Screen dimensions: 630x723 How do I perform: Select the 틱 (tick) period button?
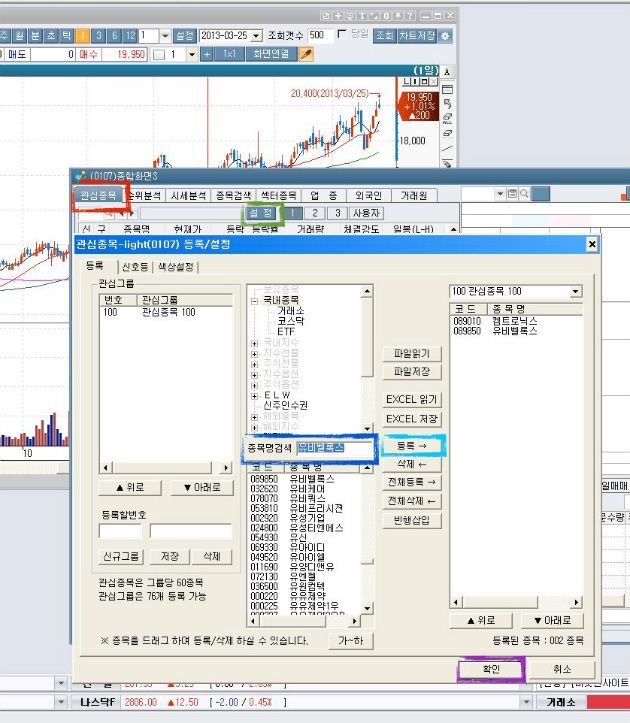[67, 36]
